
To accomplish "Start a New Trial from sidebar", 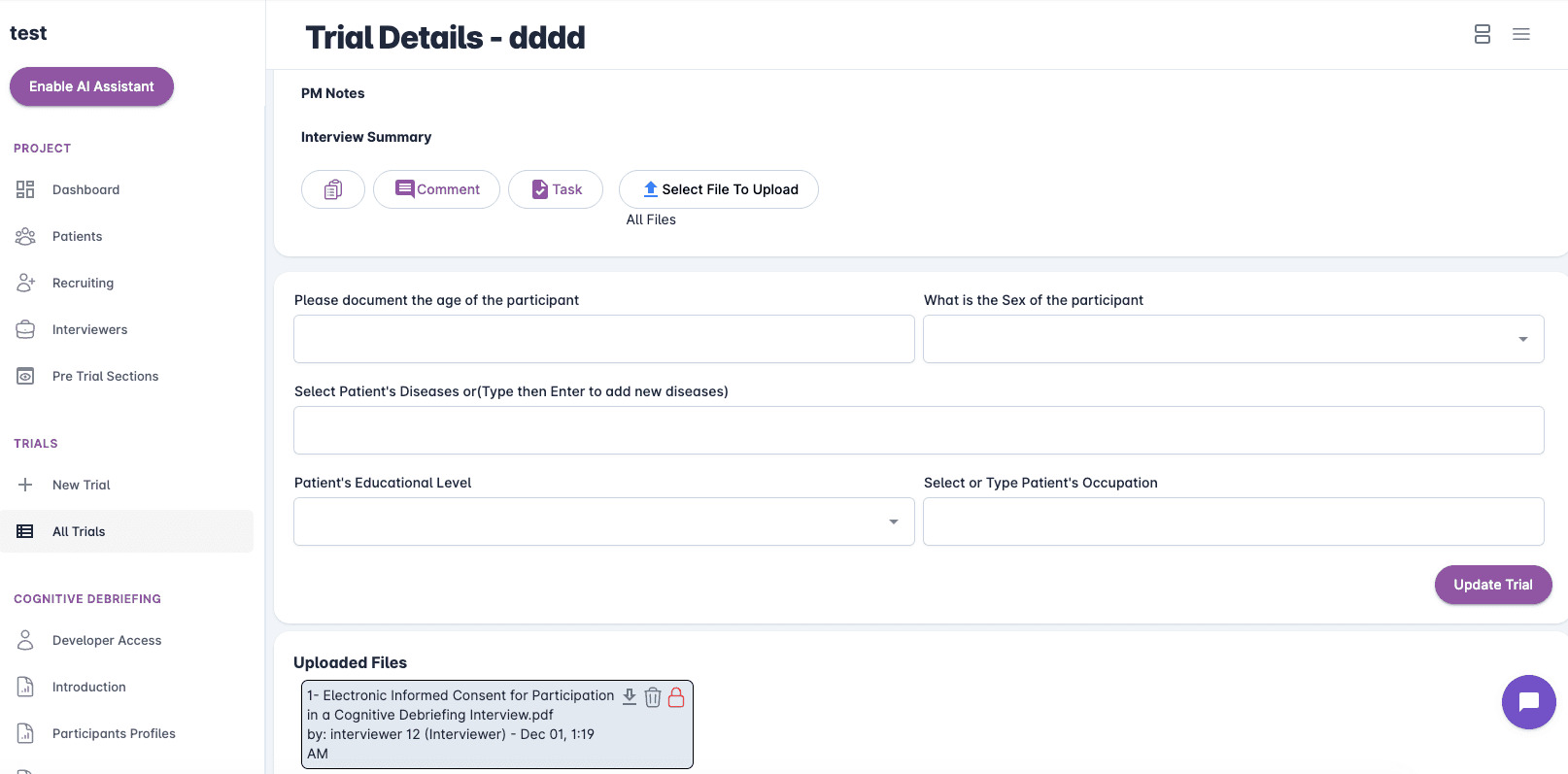I will click(81, 485).
